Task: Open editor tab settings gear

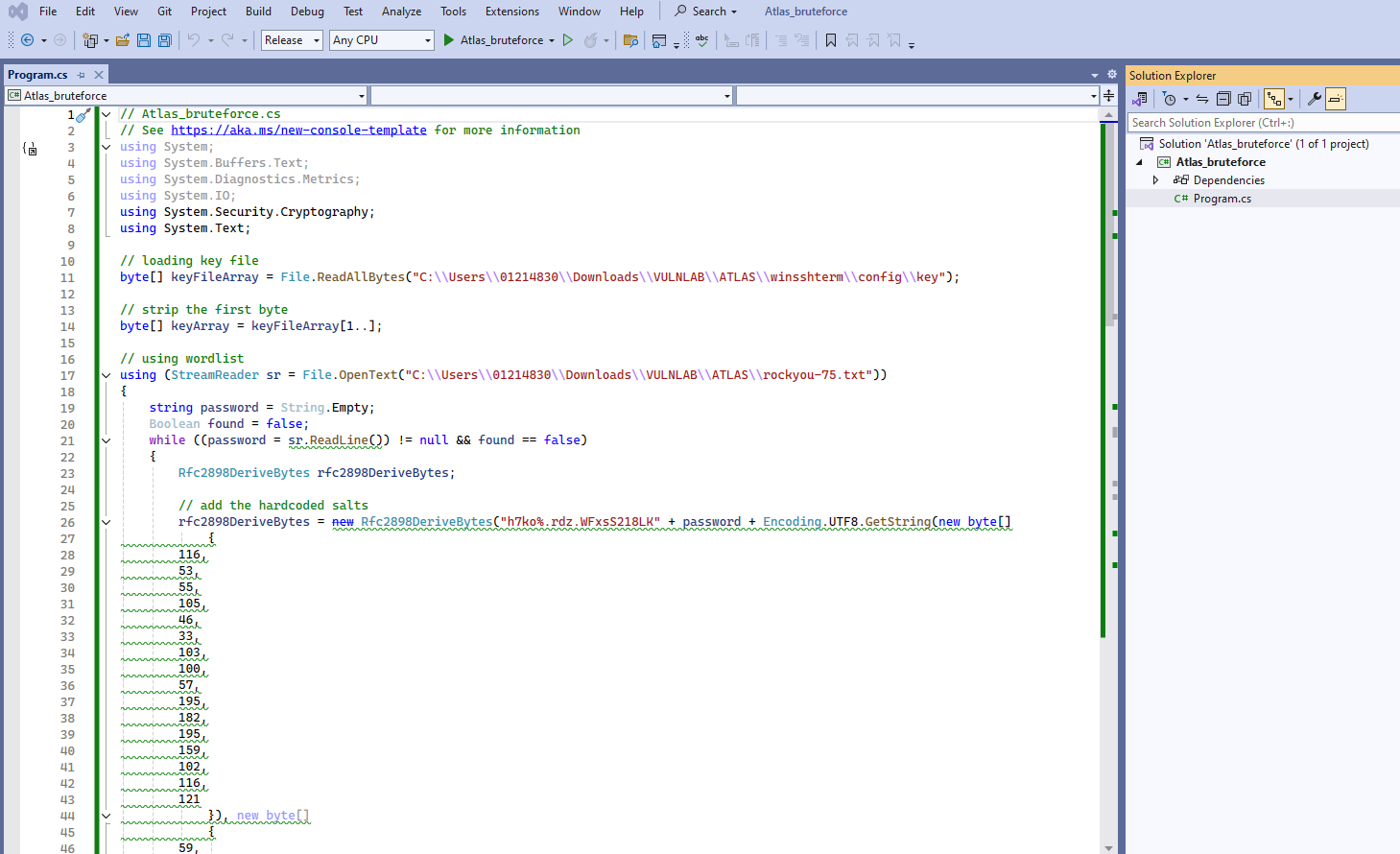Action: pos(1112,74)
